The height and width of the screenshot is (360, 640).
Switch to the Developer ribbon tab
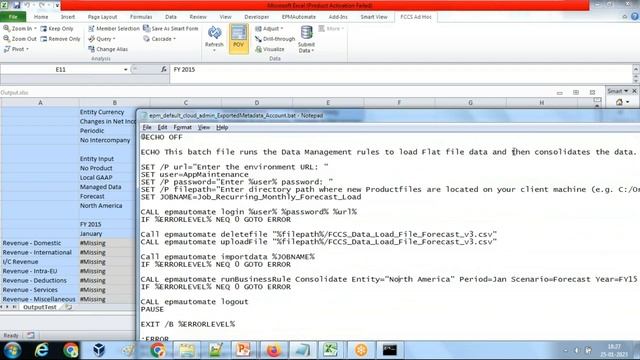pos(257,17)
